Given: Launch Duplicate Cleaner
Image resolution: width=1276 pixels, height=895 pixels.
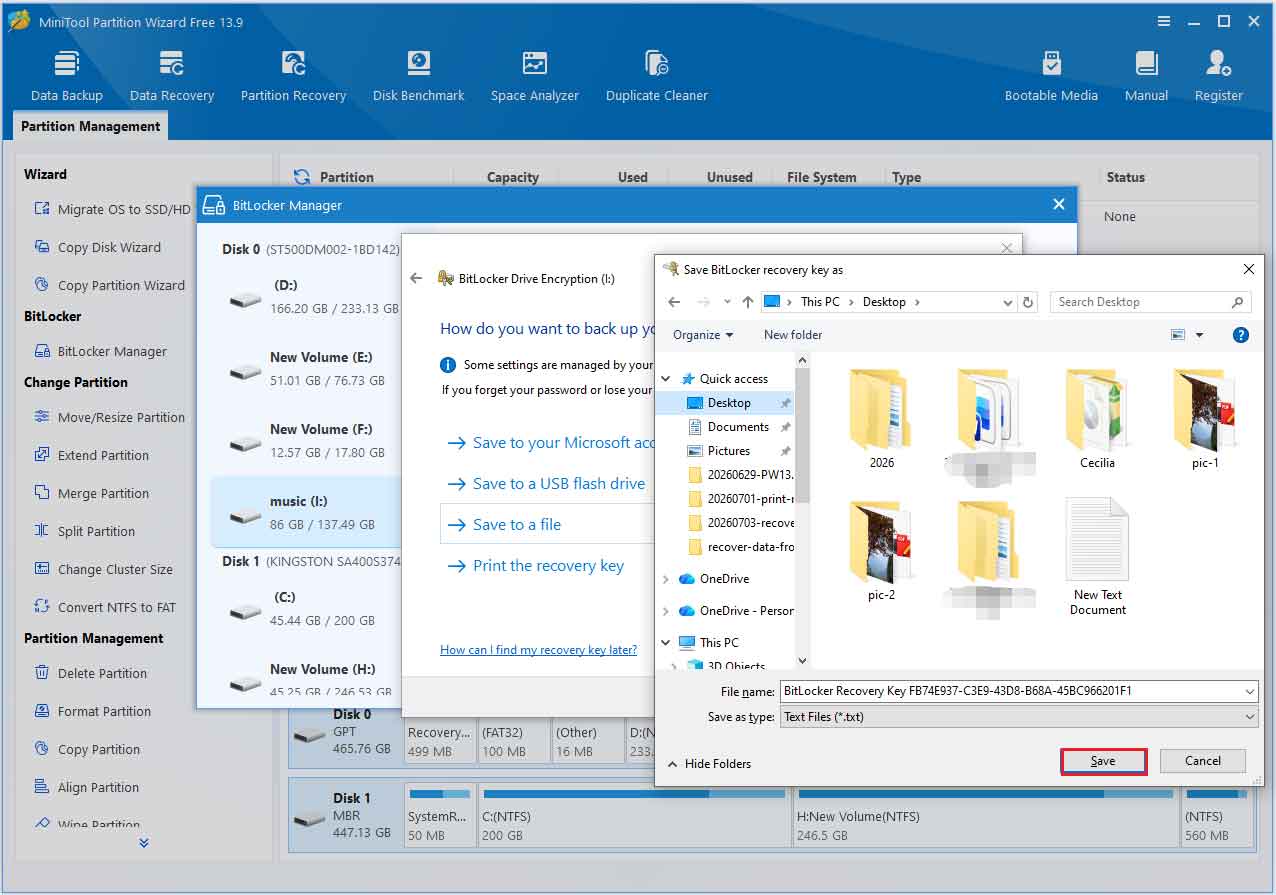Looking at the screenshot, I should (x=656, y=77).
